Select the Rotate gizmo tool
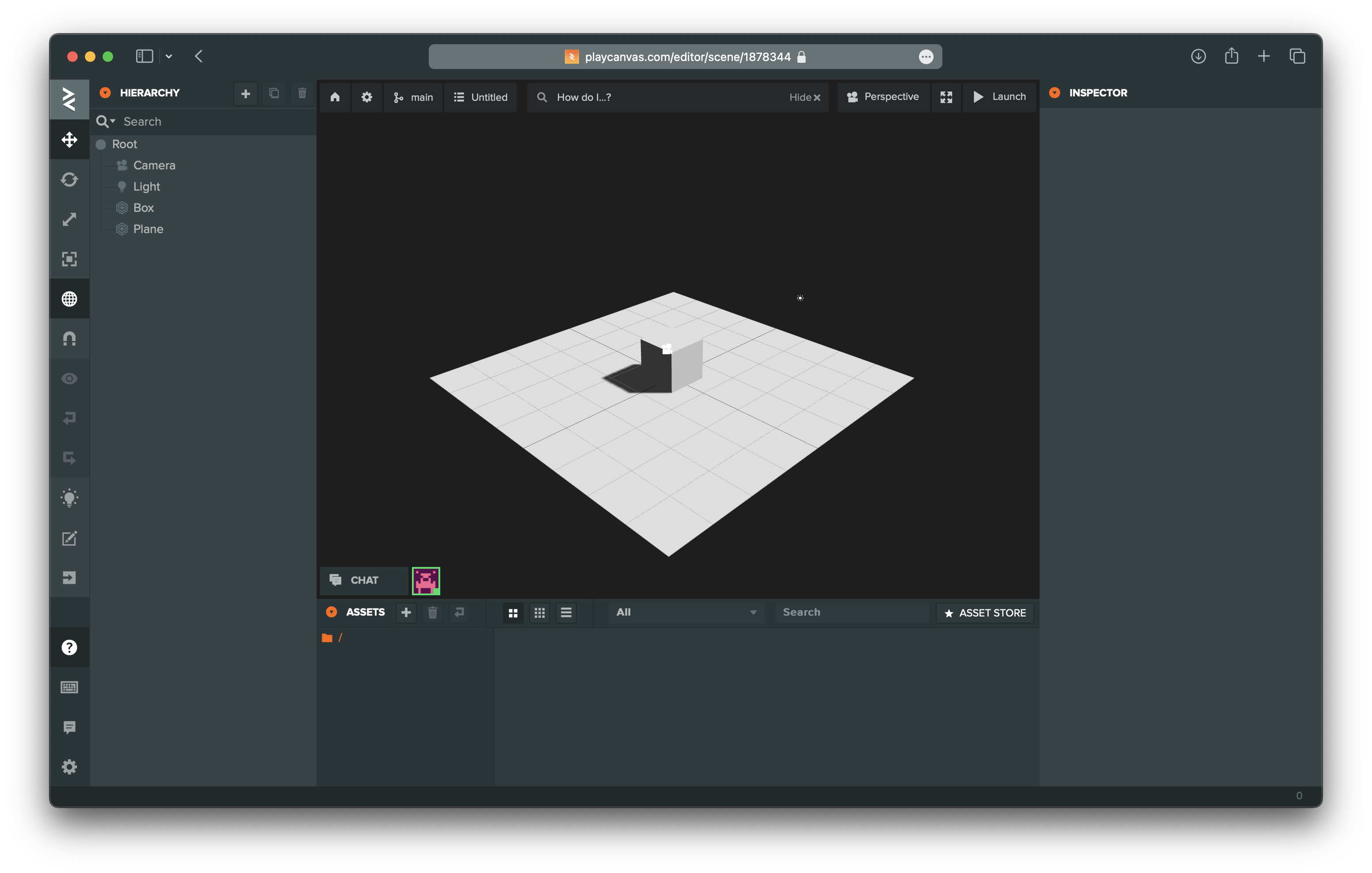Screen dimensions: 1372x873 pyautogui.click(x=69, y=180)
